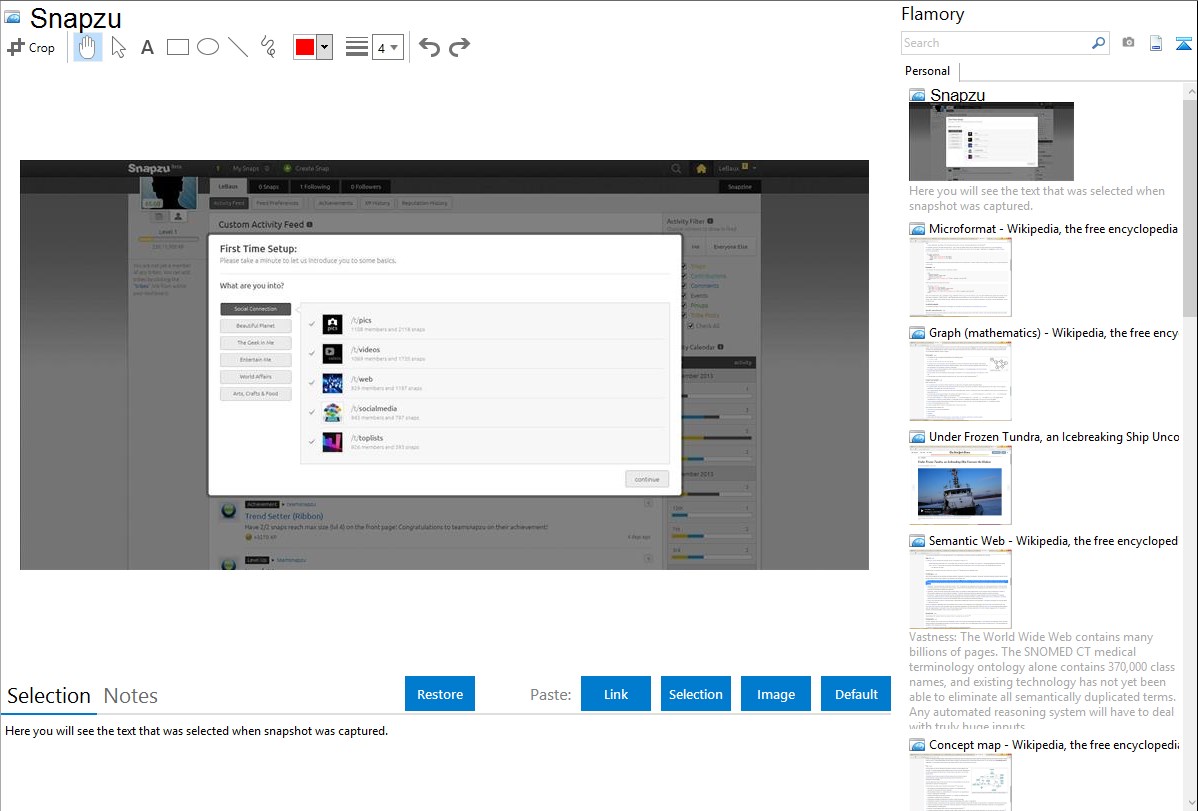
Task: Open the Personal tab
Action: click(x=927, y=71)
